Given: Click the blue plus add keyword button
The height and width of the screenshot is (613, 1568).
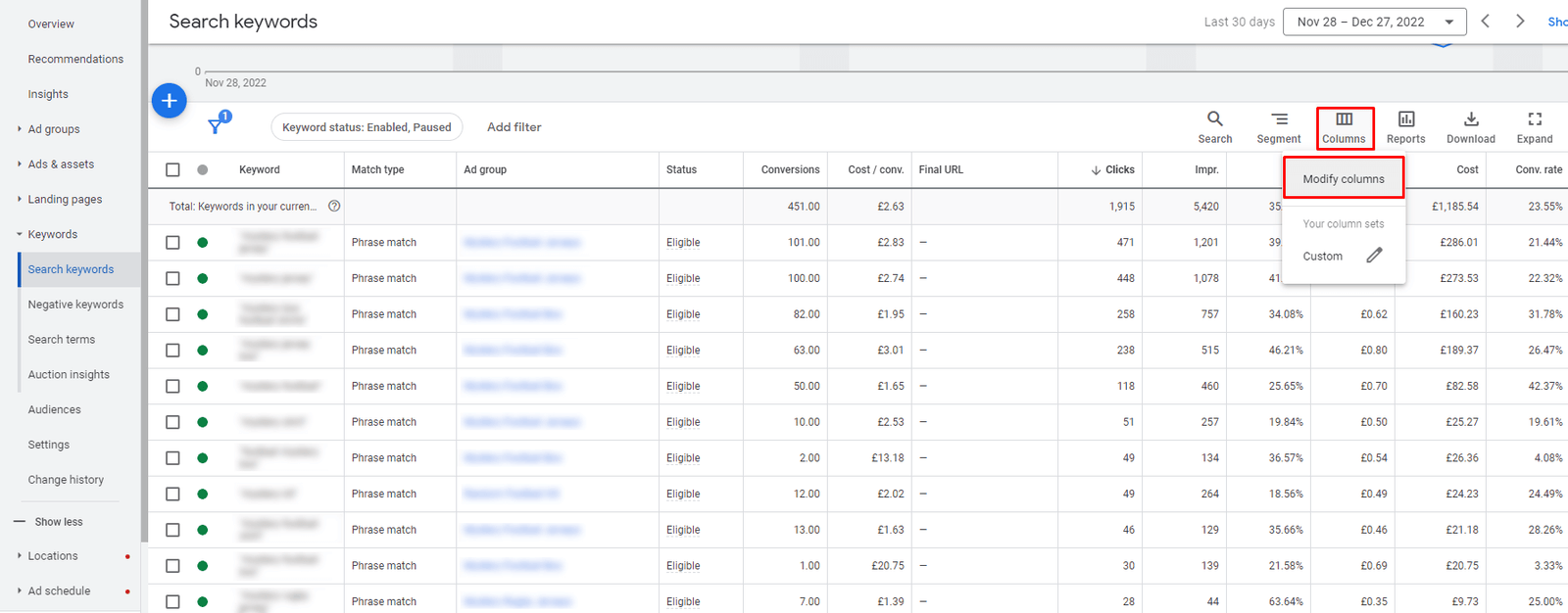Looking at the screenshot, I should pyautogui.click(x=169, y=100).
